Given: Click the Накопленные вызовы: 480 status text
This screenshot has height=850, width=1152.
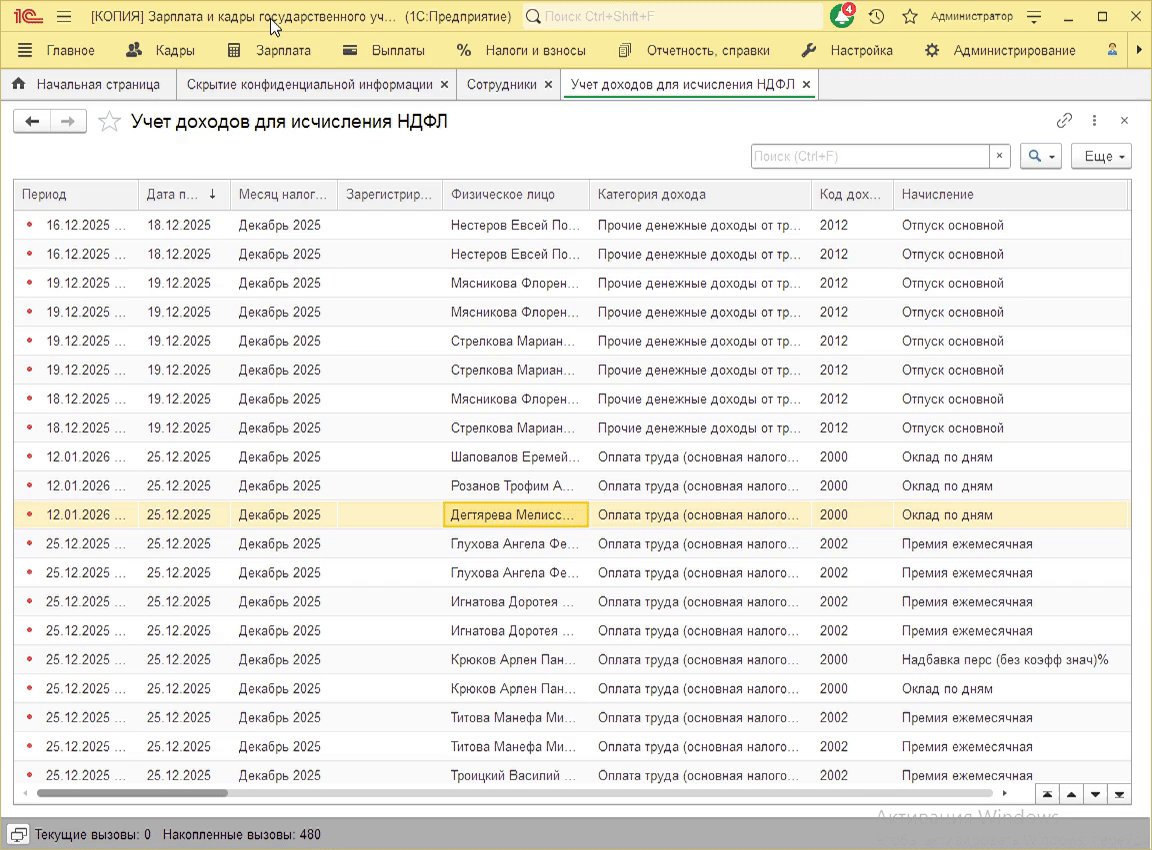Looking at the screenshot, I should pyautogui.click(x=242, y=835).
